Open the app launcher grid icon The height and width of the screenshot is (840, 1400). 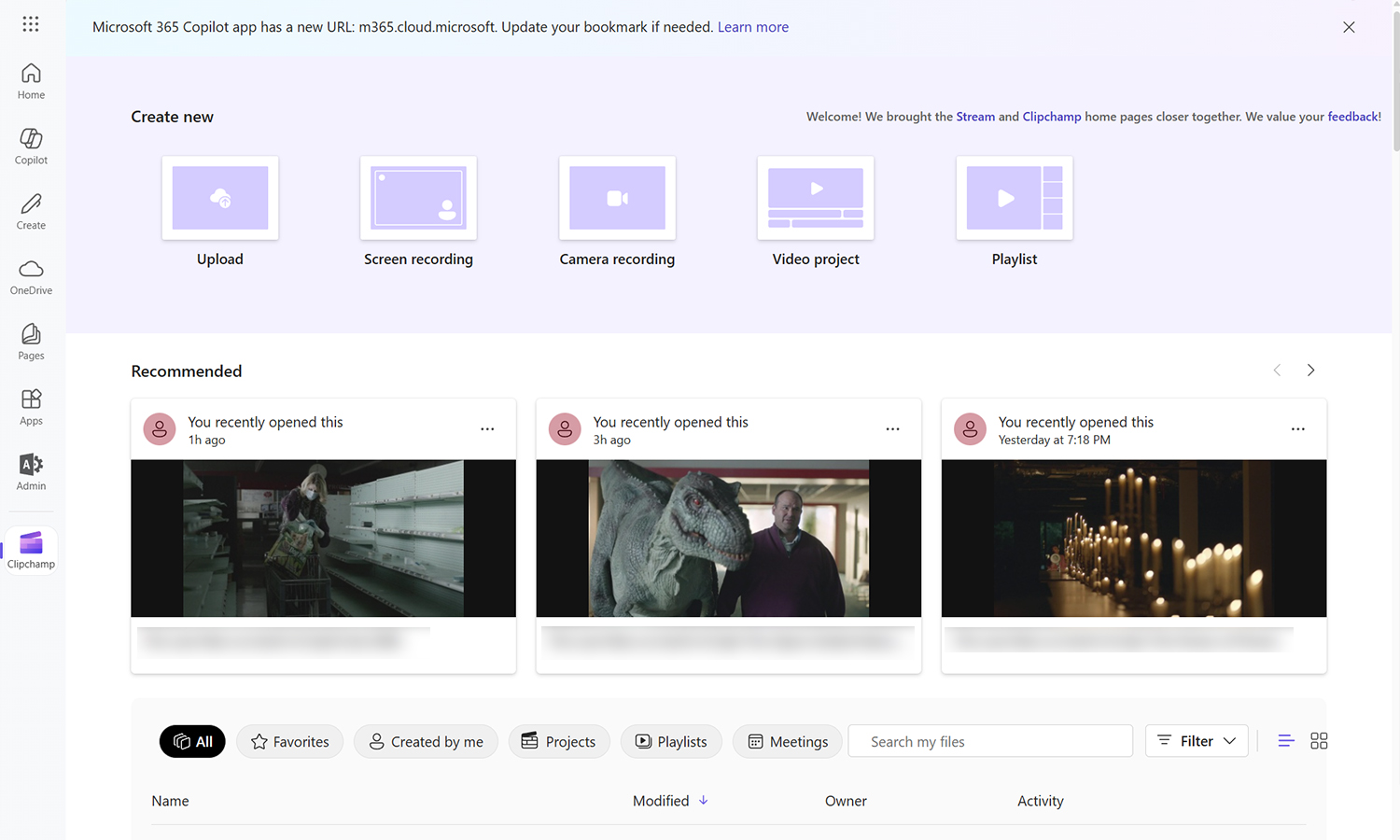tap(31, 24)
